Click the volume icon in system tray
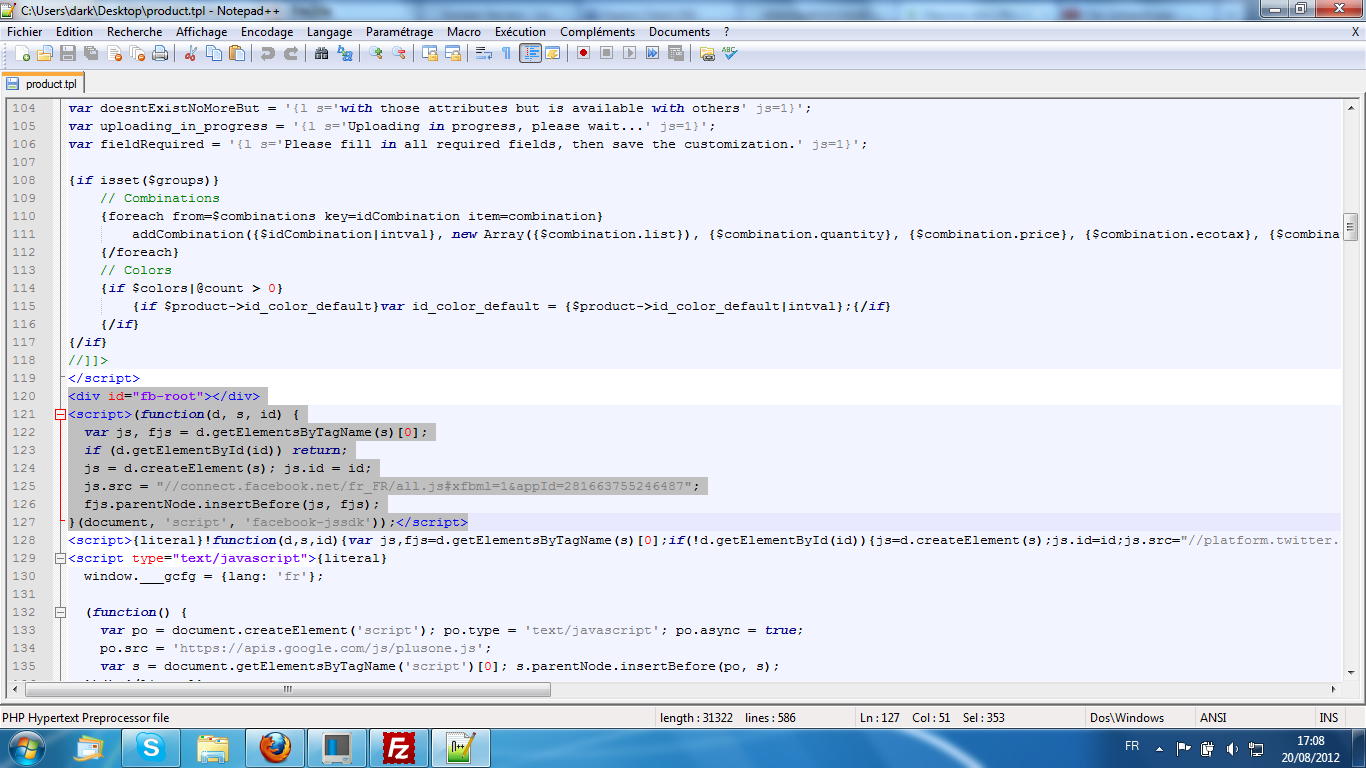Viewport: 1366px width, 768px height. [x=1231, y=747]
